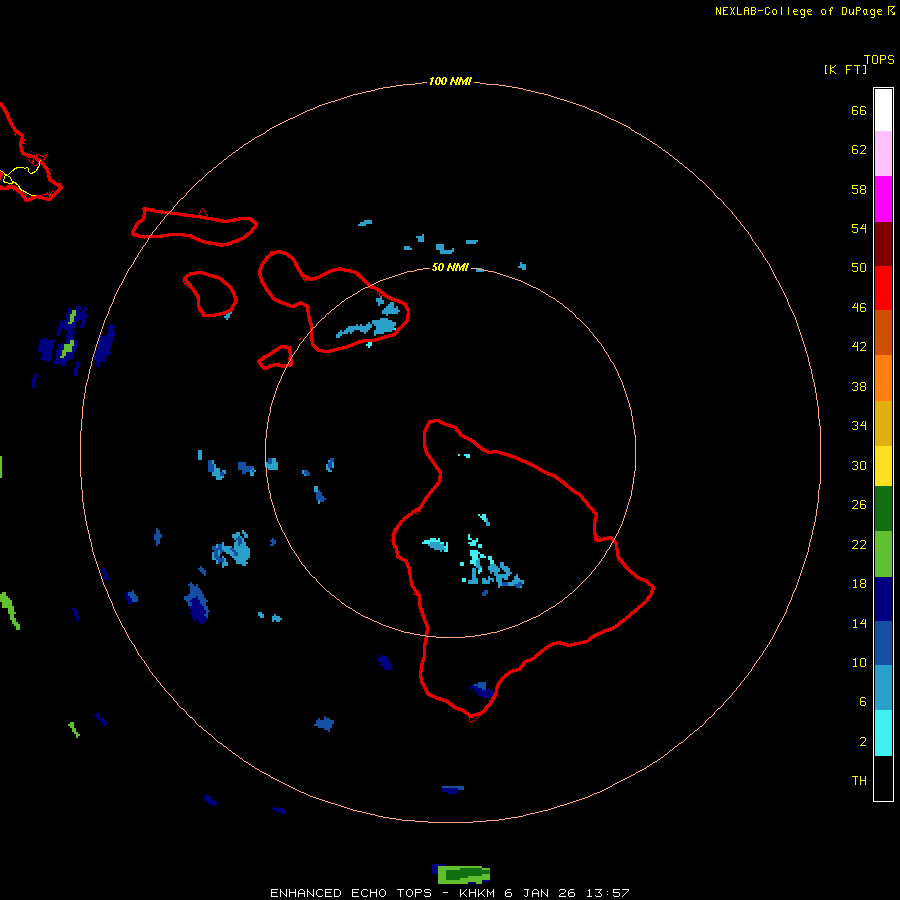Select the 46 legend value
The width and height of the screenshot is (900, 900).
859,308
